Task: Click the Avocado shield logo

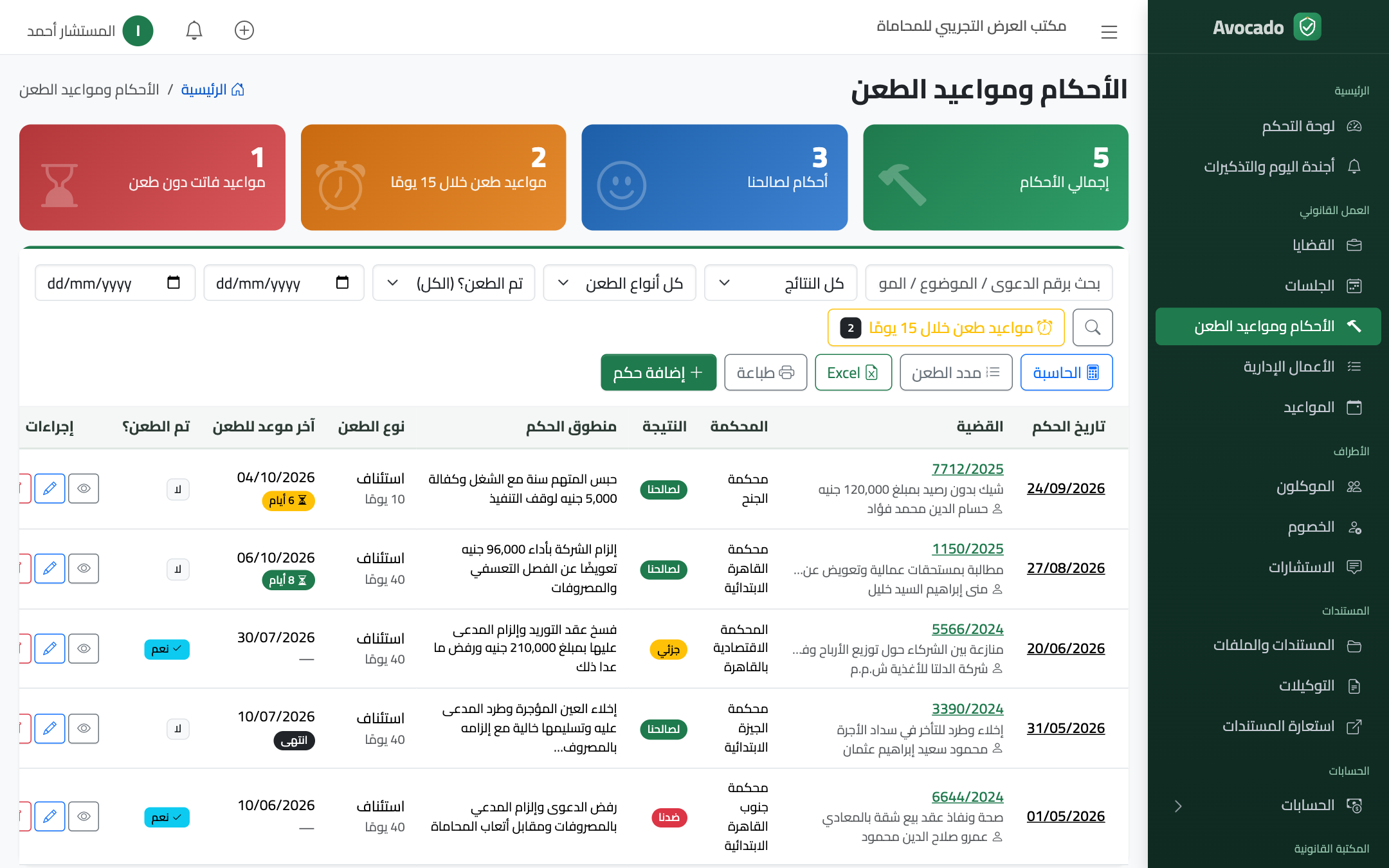Action: (x=1307, y=27)
